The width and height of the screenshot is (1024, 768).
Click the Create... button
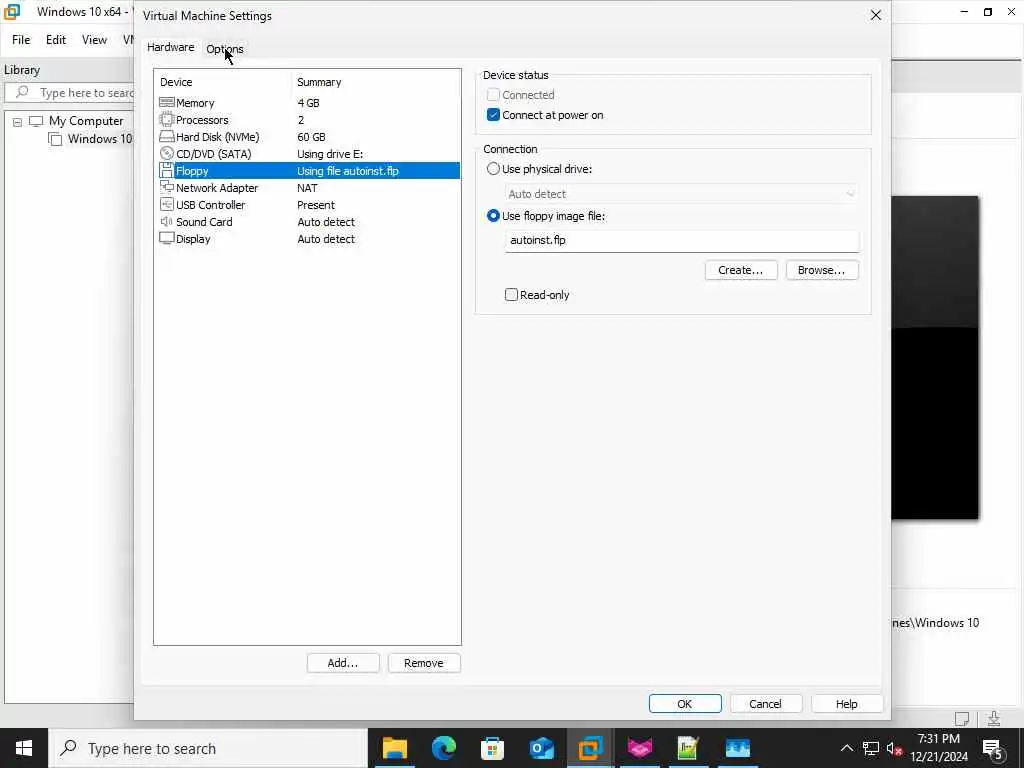coord(741,270)
